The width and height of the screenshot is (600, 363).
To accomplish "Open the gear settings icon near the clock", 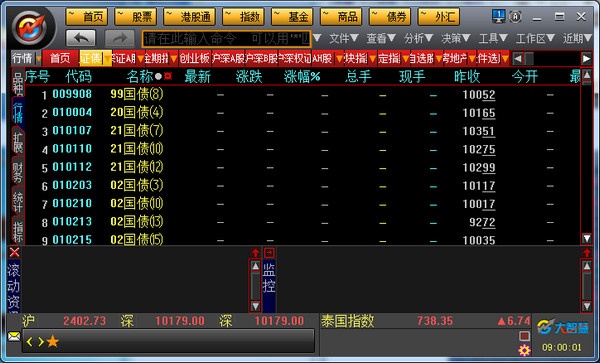I will [524, 350].
